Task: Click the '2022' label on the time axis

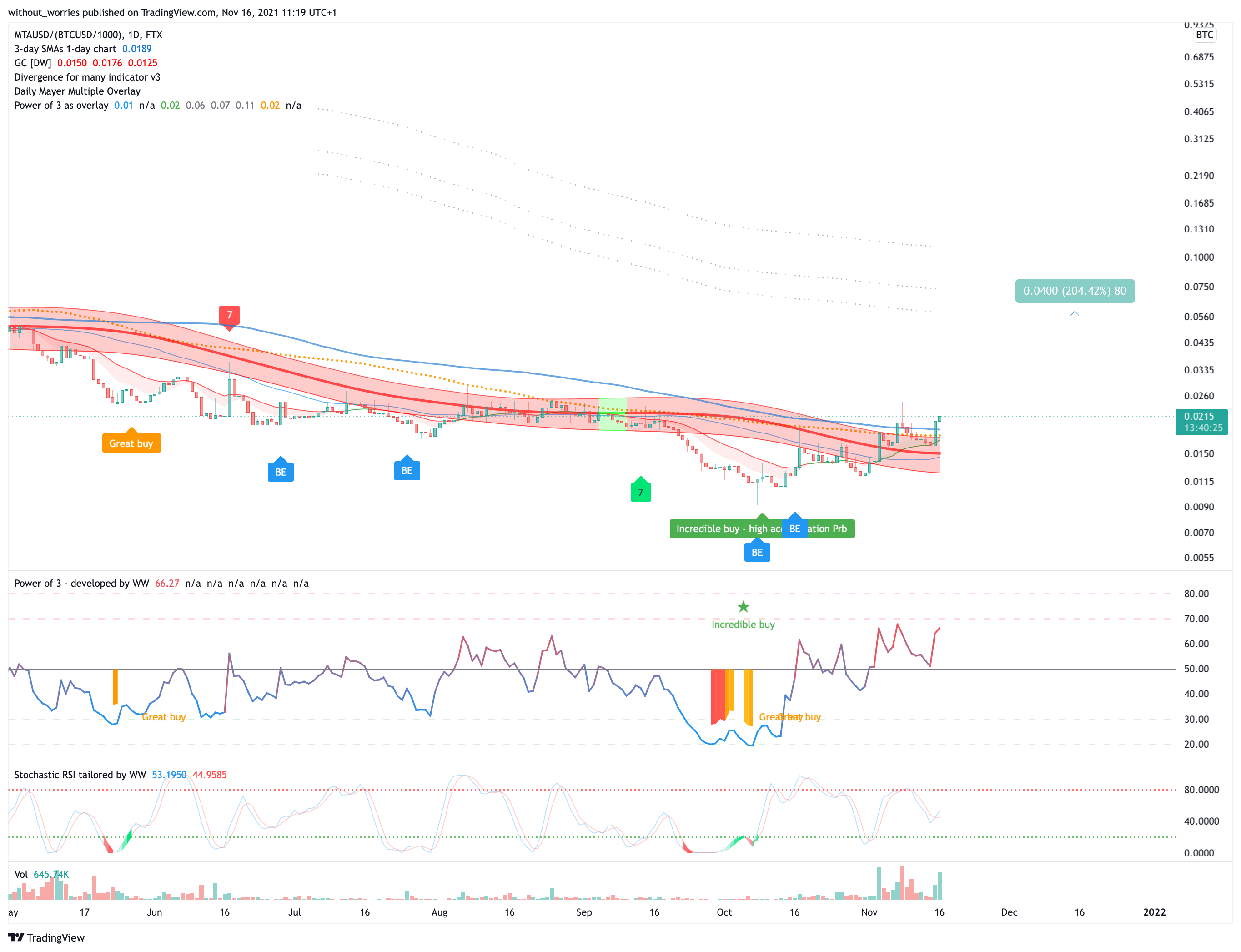Action: (x=1154, y=912)
